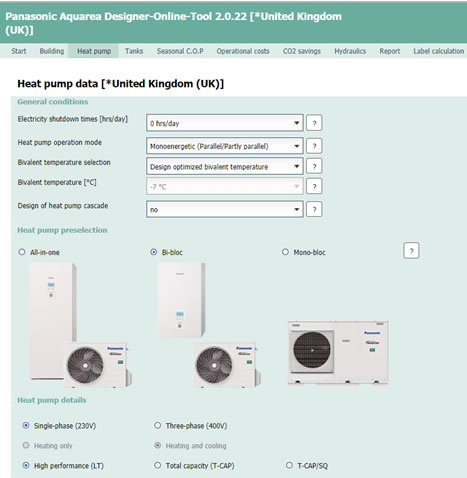467x478 pixels.
Task: Open the Electricity shutdown times dropdown
Action: [225, 123]
